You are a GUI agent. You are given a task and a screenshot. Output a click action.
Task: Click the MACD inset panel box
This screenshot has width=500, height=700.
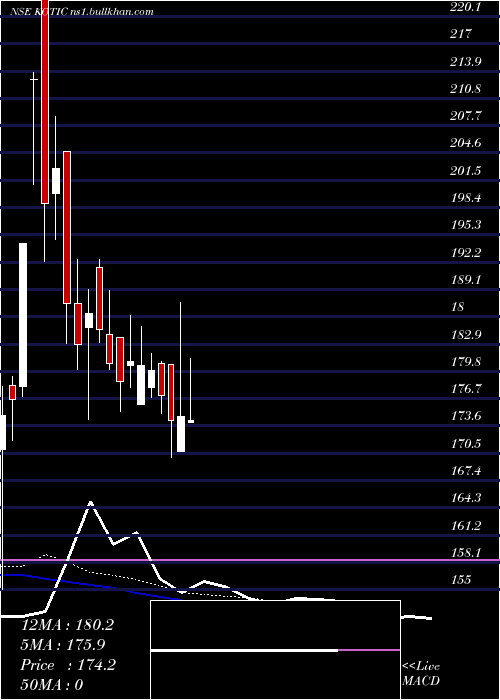point(275,650)
